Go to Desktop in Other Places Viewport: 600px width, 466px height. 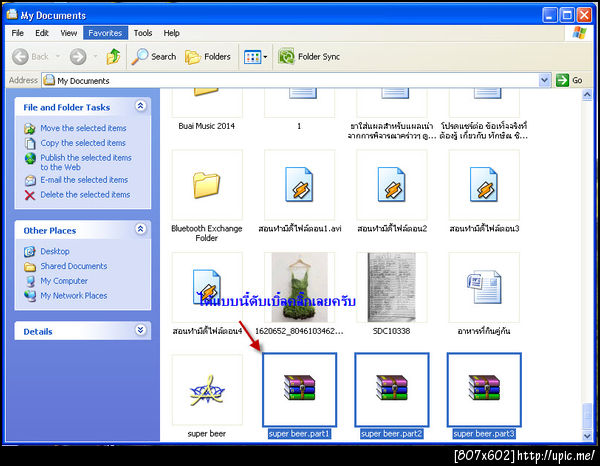click(x=55, y=251)
